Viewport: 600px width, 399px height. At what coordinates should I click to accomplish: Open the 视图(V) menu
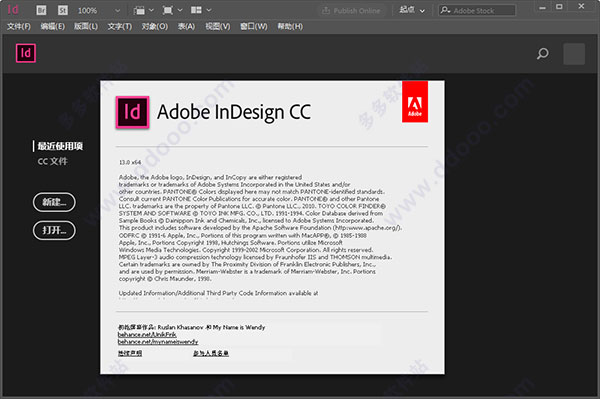(218, 26)
